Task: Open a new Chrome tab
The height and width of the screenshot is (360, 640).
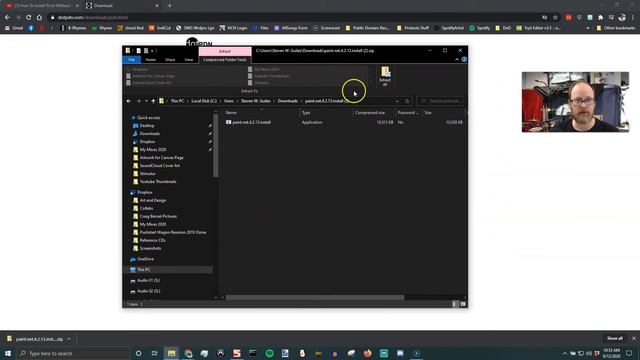Action: point(170,6)
